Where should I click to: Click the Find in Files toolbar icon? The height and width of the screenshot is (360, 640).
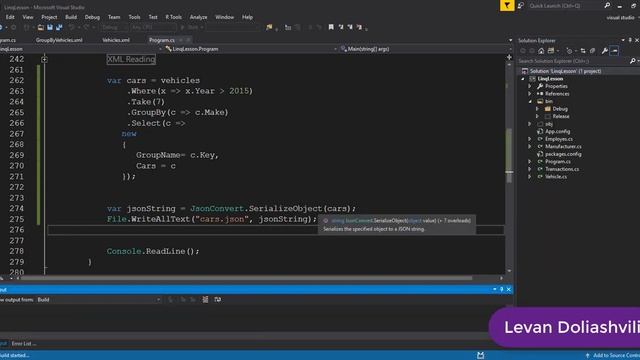point(269,27)
